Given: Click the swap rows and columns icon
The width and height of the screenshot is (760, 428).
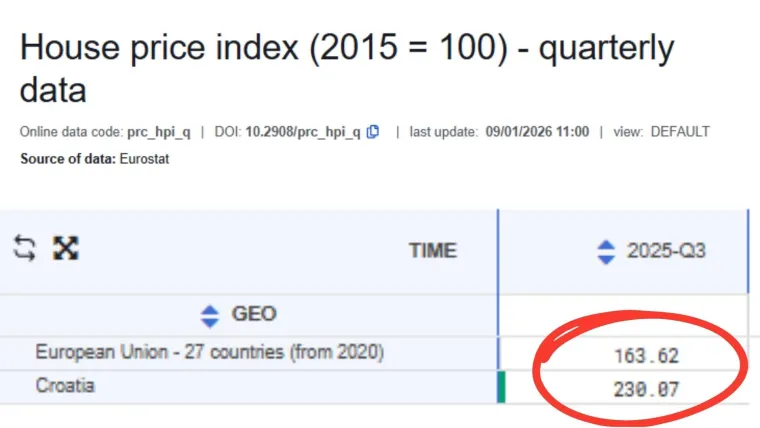Looking at the screenshot, I should point(25,249).
